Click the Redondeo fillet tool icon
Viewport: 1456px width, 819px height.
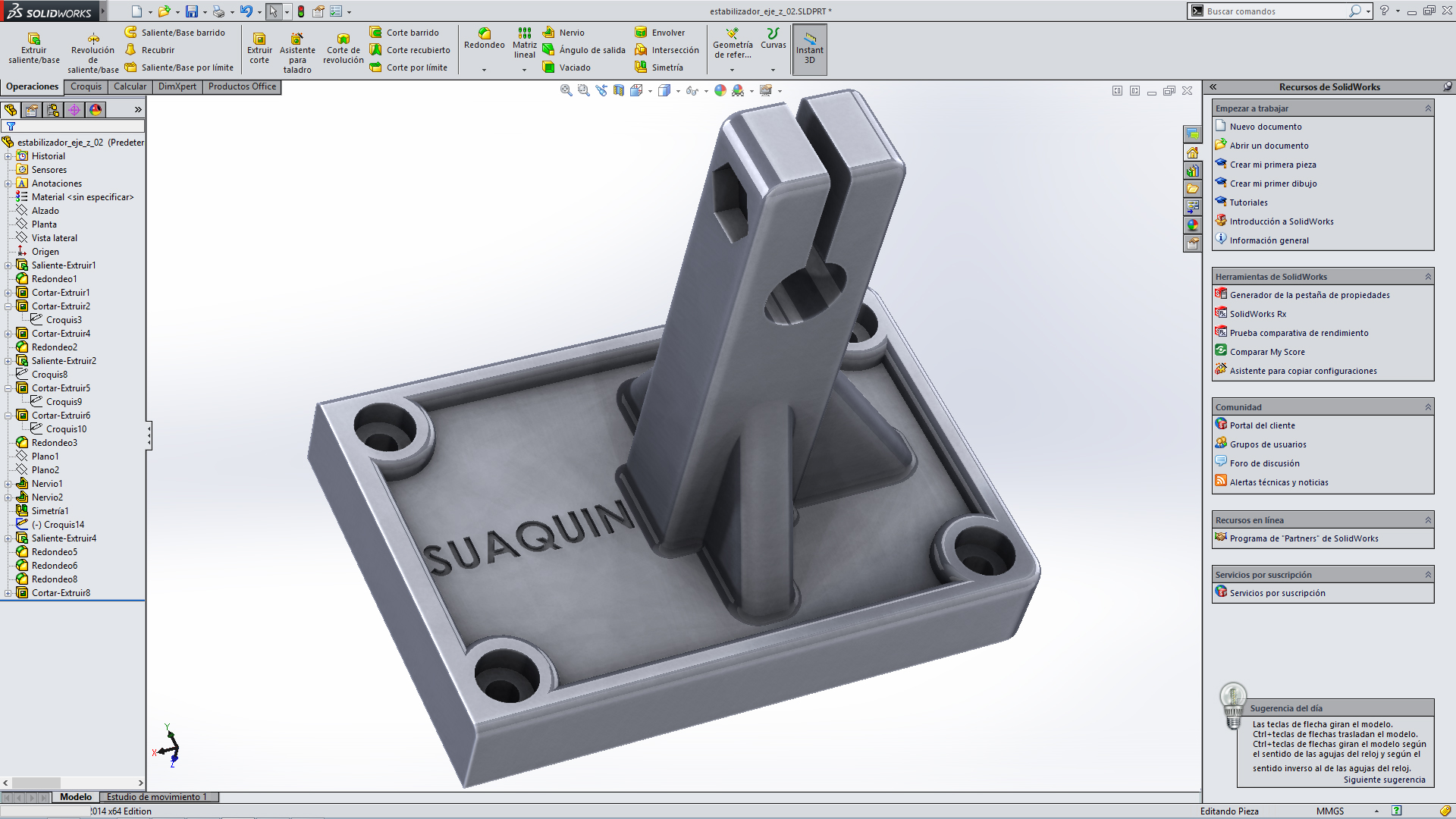(485, 33)
